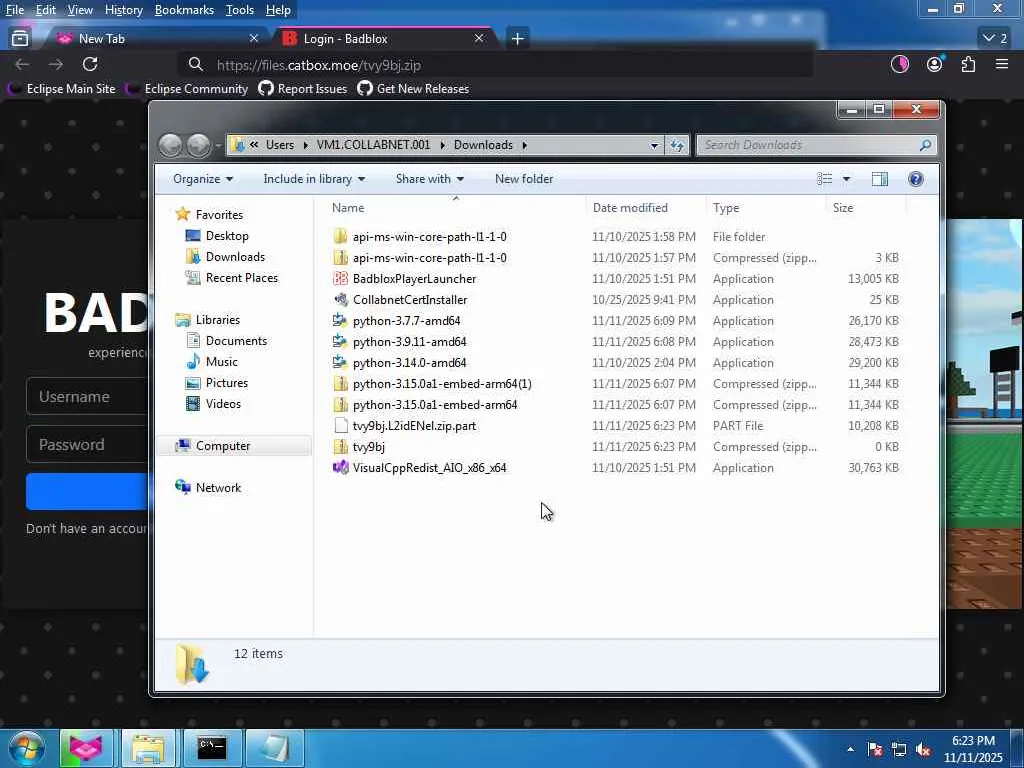Click the browser workspaces icon left of tabs
This screenshot has height=768, width=1024.
tap(20, 39)
